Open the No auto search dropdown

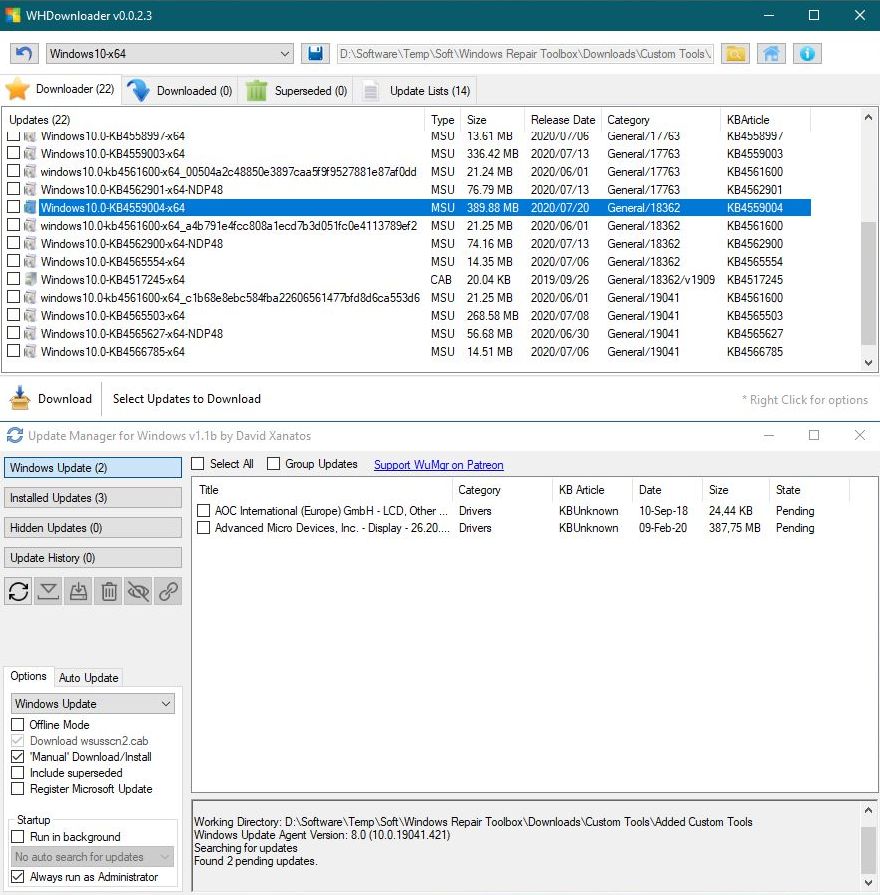point(92,857)
